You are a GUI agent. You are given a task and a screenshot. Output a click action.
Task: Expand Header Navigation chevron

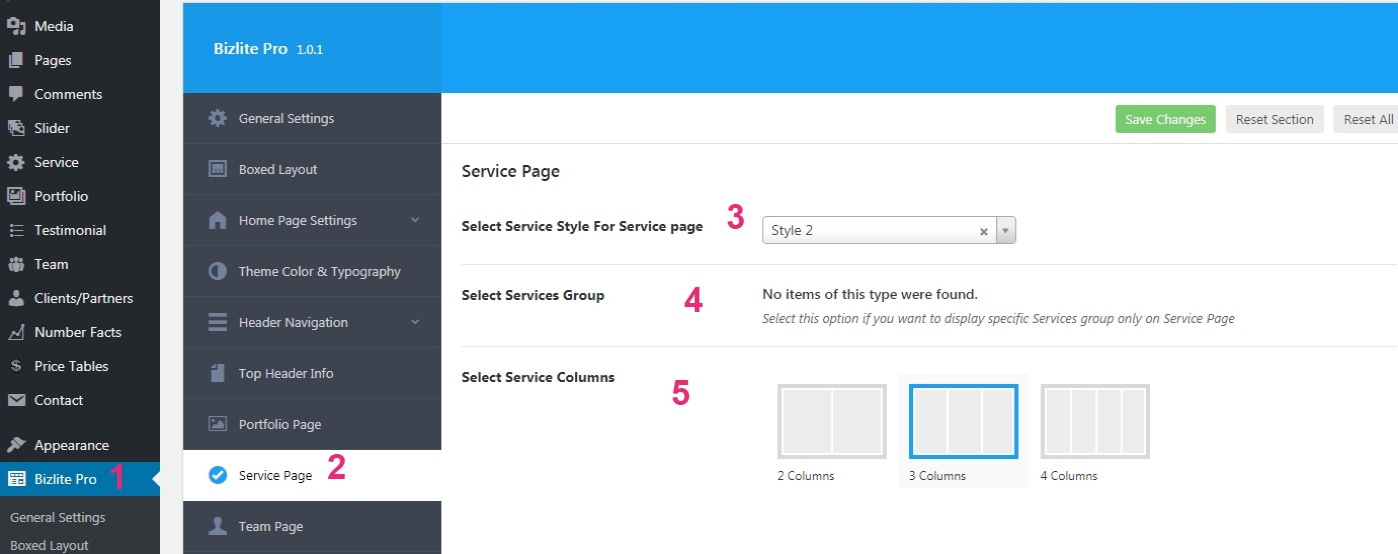(415, 322)
